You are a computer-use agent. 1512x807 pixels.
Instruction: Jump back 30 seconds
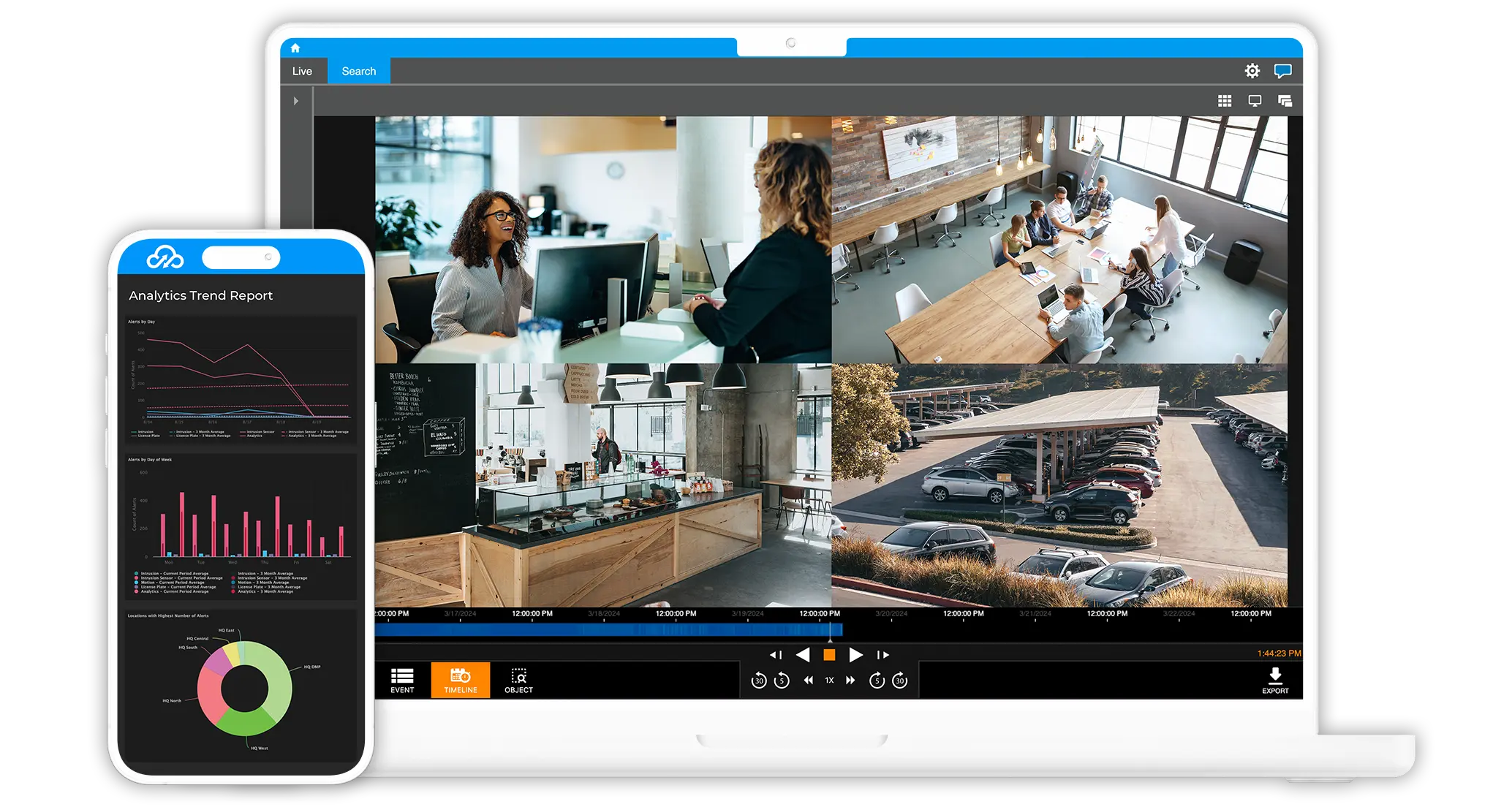pos(759,681)
